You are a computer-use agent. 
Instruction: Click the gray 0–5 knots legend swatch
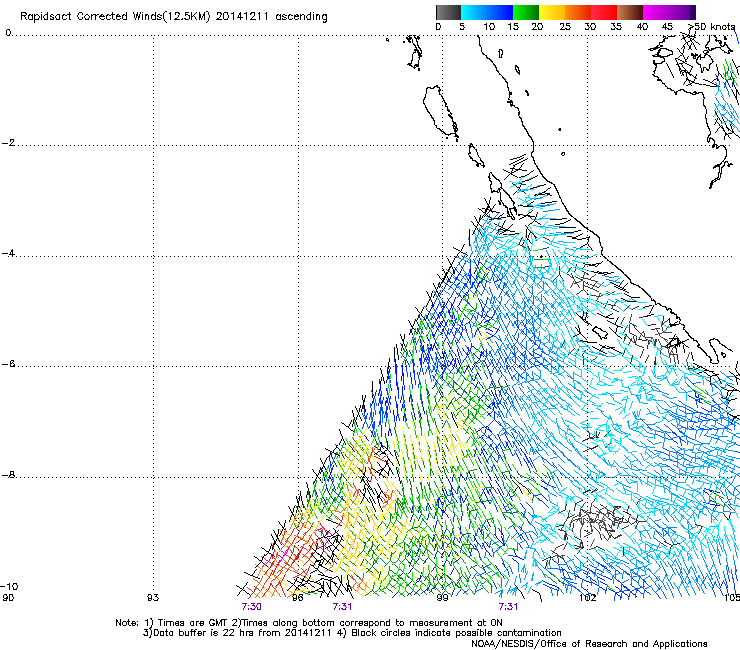click(x=448, y=12)
